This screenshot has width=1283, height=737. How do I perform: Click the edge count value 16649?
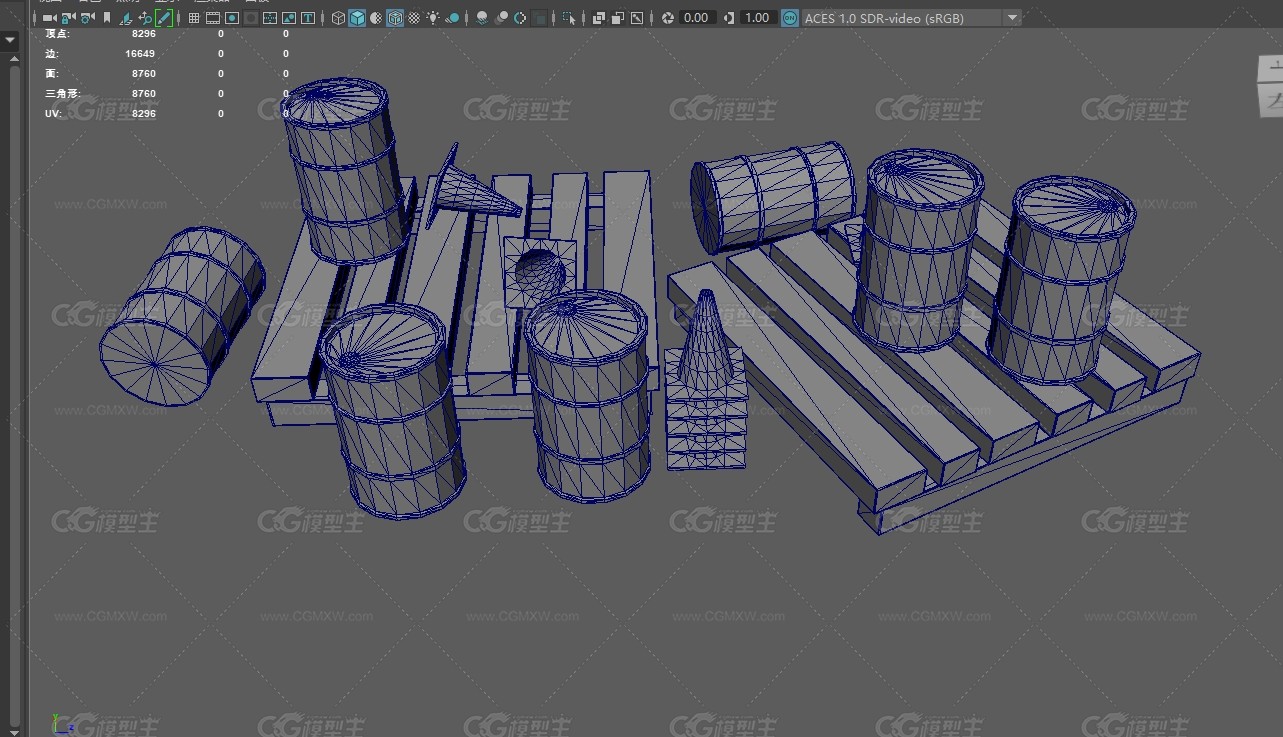coord(140,54)
